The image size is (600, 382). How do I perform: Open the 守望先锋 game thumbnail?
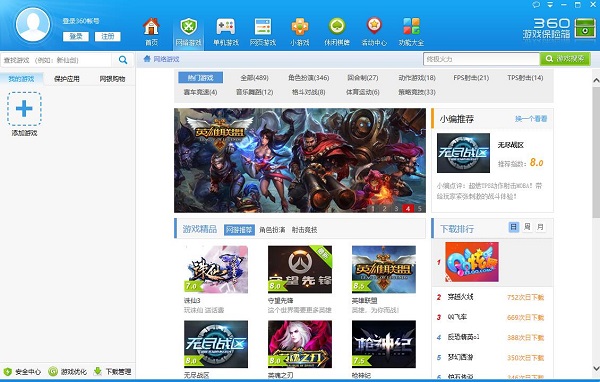(x=300, y=269)
